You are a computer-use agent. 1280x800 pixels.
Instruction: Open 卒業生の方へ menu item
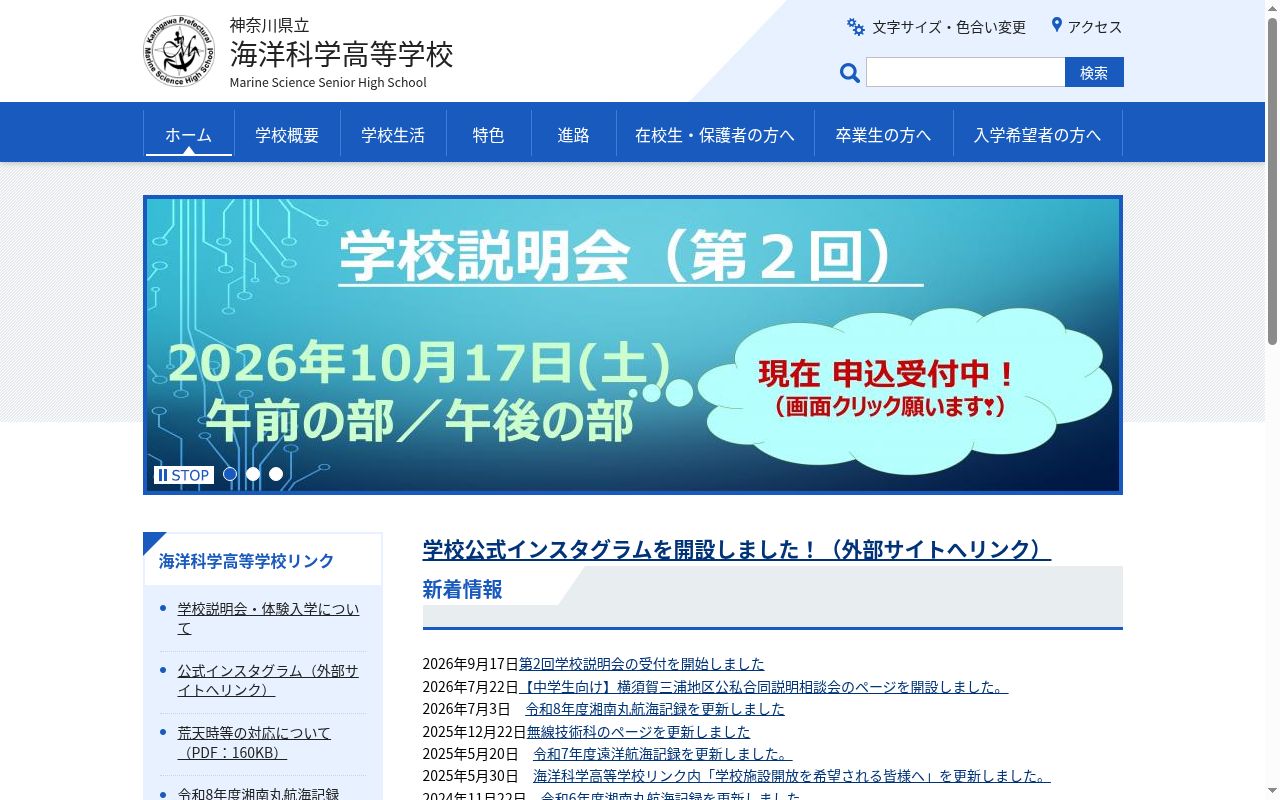coord(883,134)
